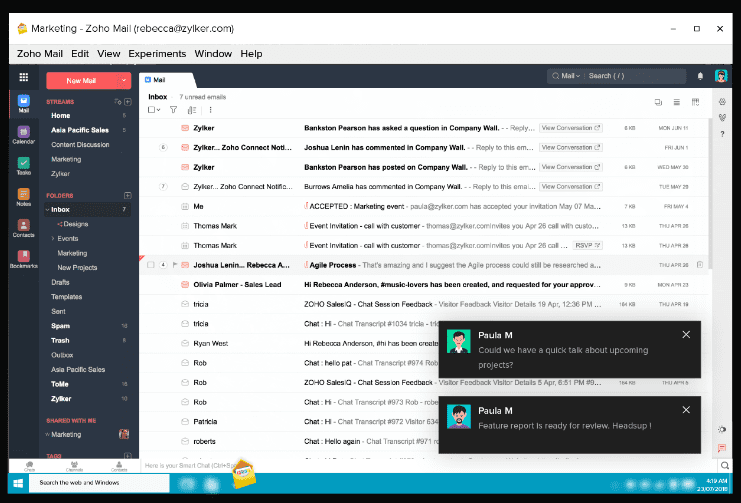741x503 pixels.
Task: Tick the checkbox on Joshua Lenin email row
Action: pos(151,265)
